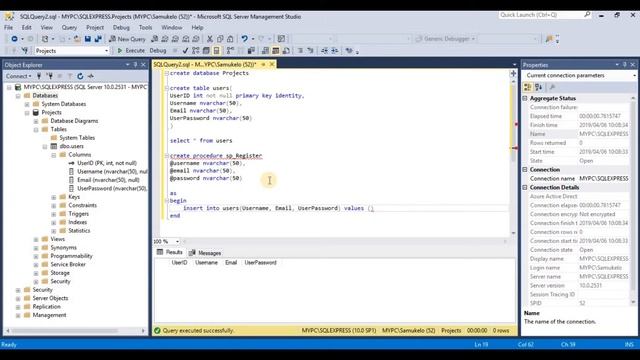Collapse the Connection Details section in Properties
Viewport: 640px width, 360px height.
(525, 187)
